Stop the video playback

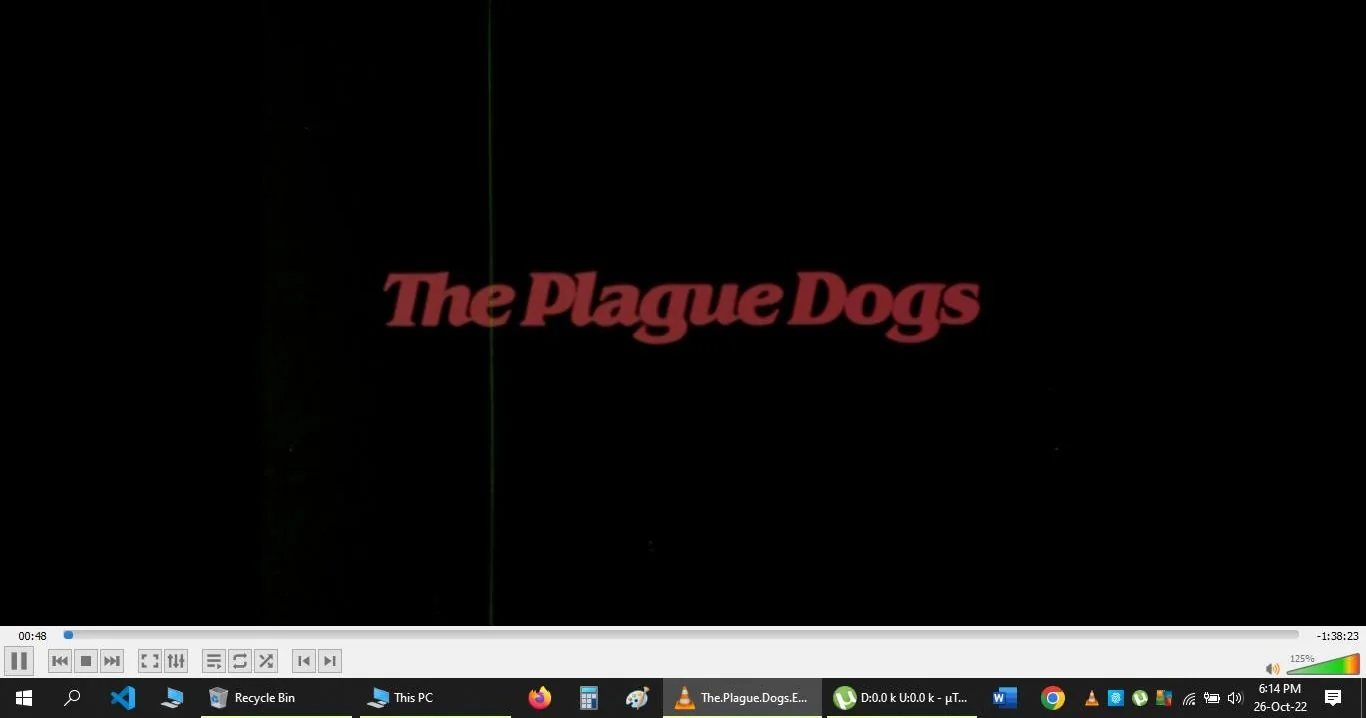coord(86,661)
